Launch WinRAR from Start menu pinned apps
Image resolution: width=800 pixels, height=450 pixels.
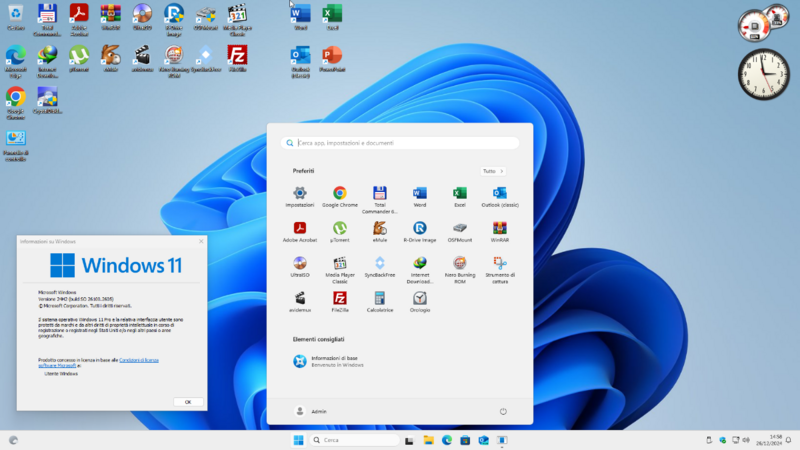[x=499, y=229]
